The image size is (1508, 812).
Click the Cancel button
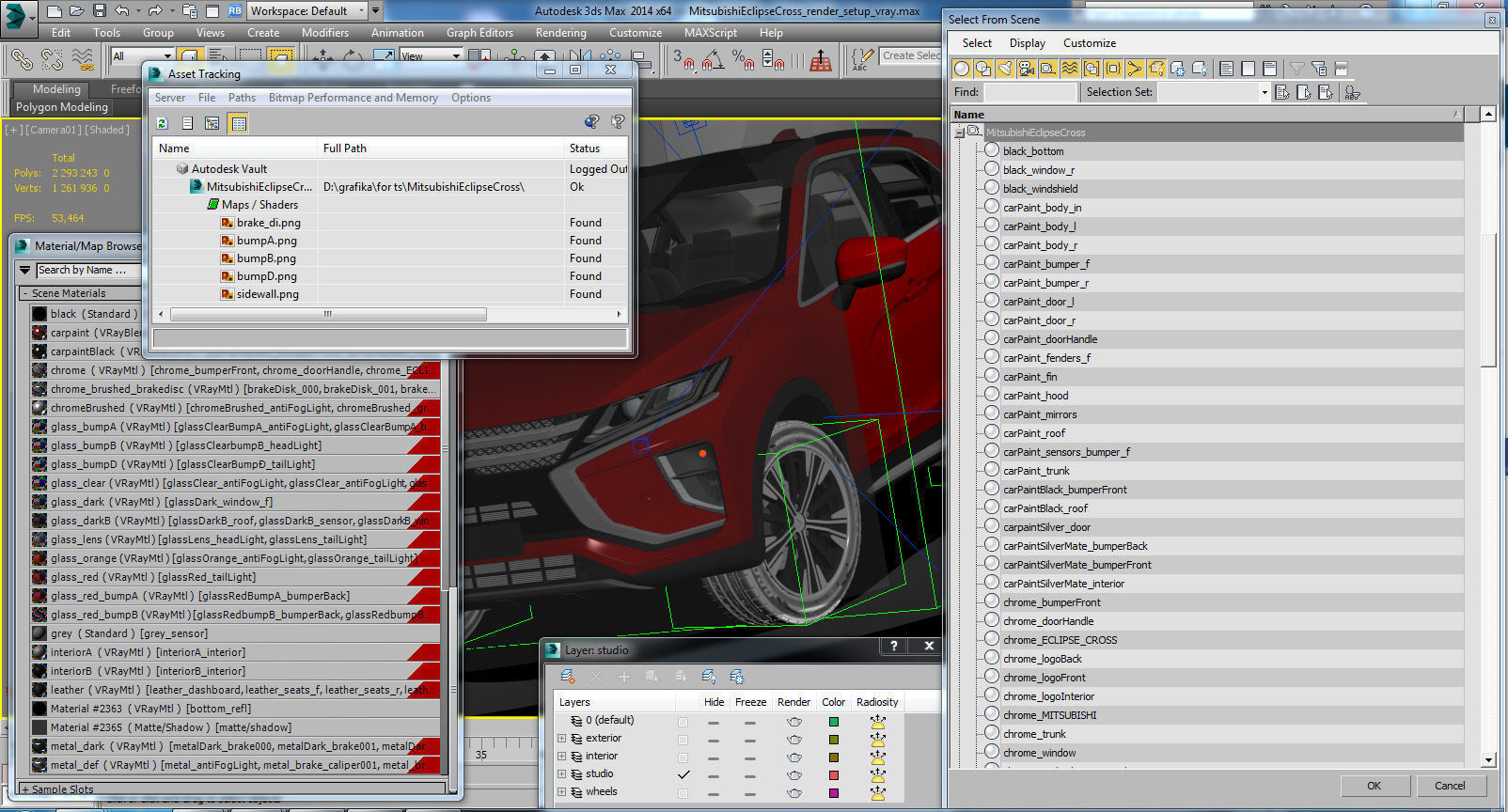[1449, 786]
